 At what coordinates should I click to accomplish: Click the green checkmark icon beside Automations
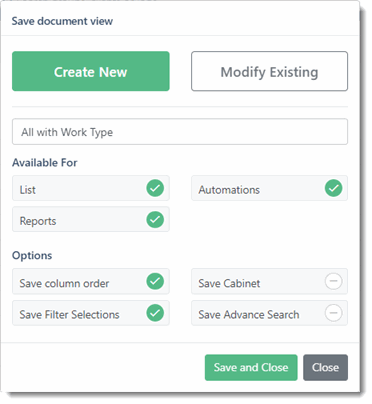coord(334,188)
